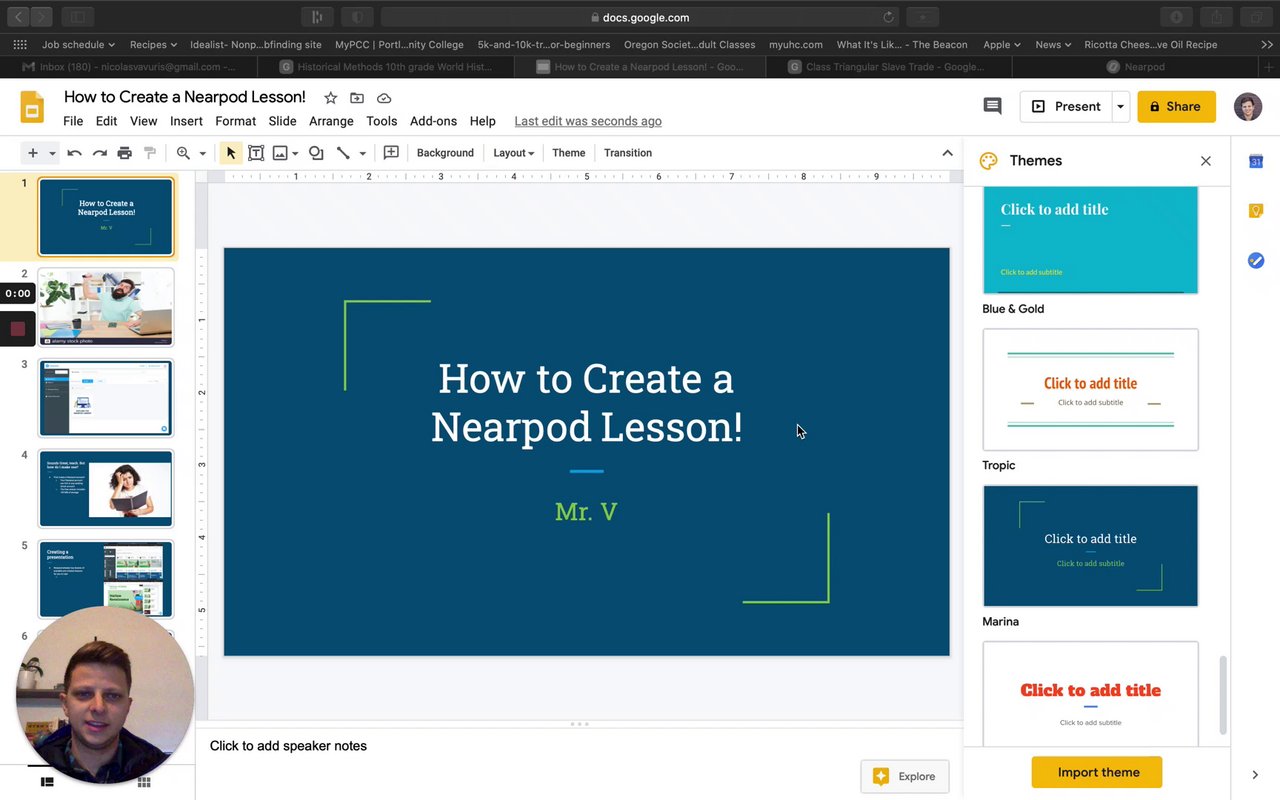1280x800 pixels.
Task: Add a new slide with plus button
Action: tap(33, 153)
